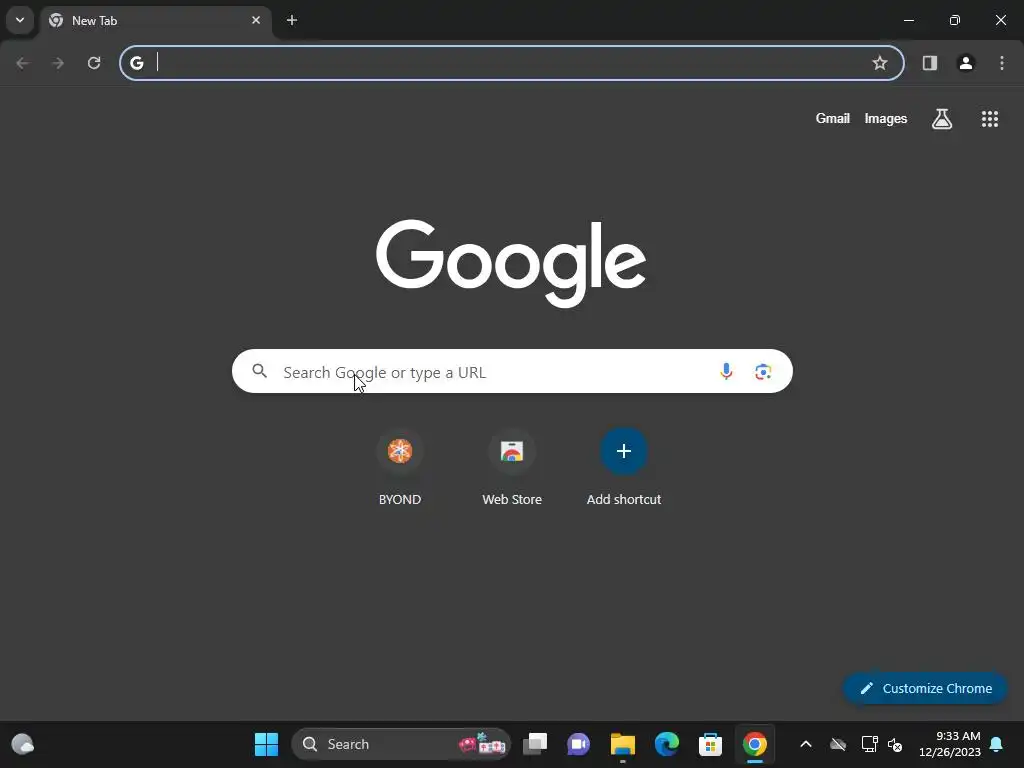Start voice search with microphone icon
Image resolution: width=1024 pixels, height=768 pixels.
(x=726, y=371)
